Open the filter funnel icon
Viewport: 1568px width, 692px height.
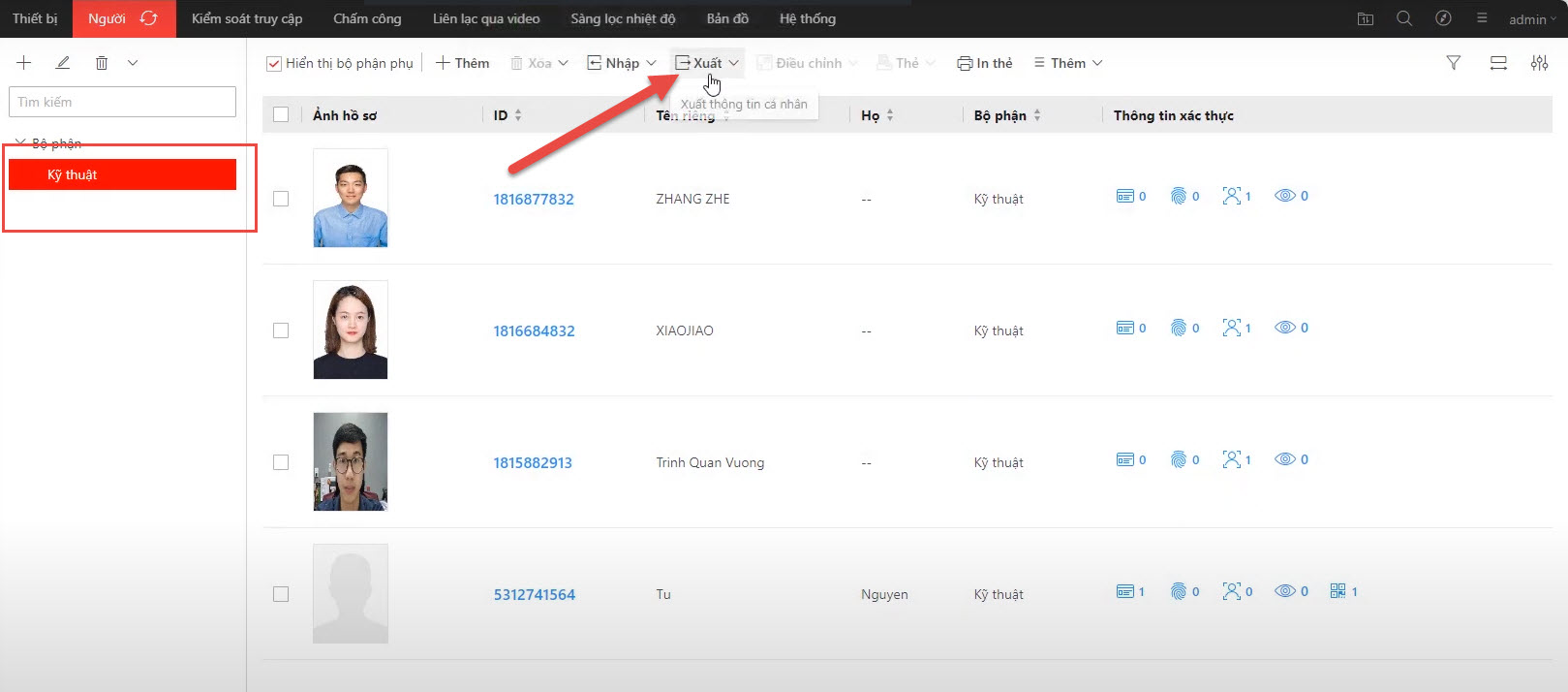pos(1453,63)
